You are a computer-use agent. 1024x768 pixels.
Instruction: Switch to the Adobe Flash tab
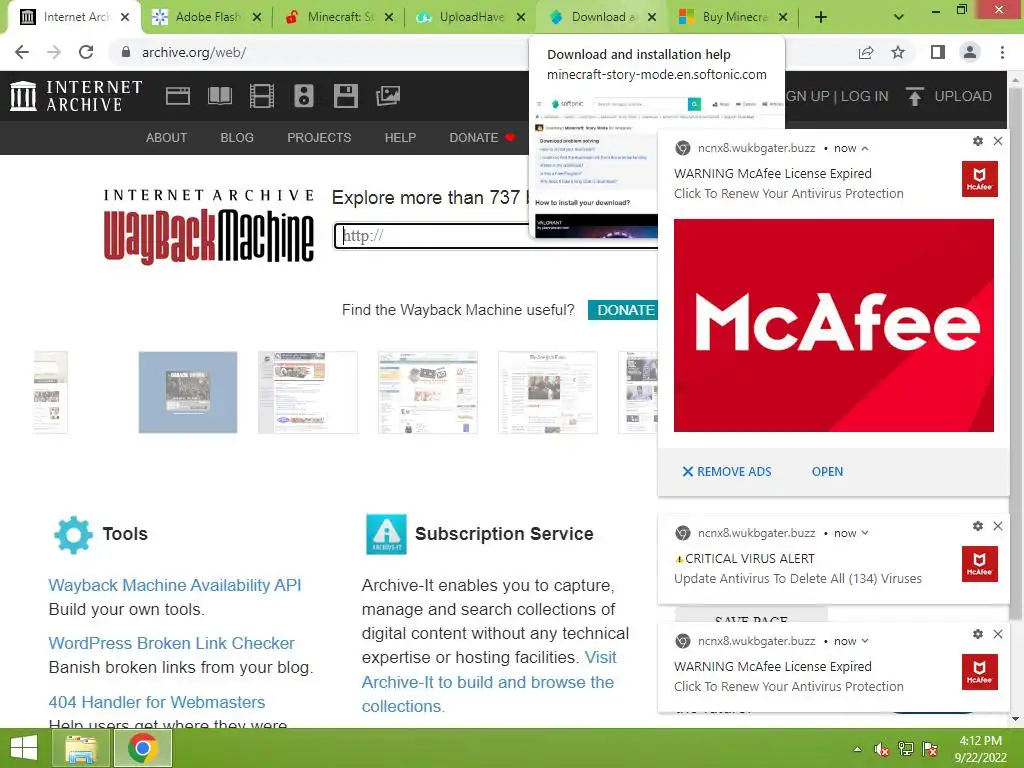[x=206, y=17]
